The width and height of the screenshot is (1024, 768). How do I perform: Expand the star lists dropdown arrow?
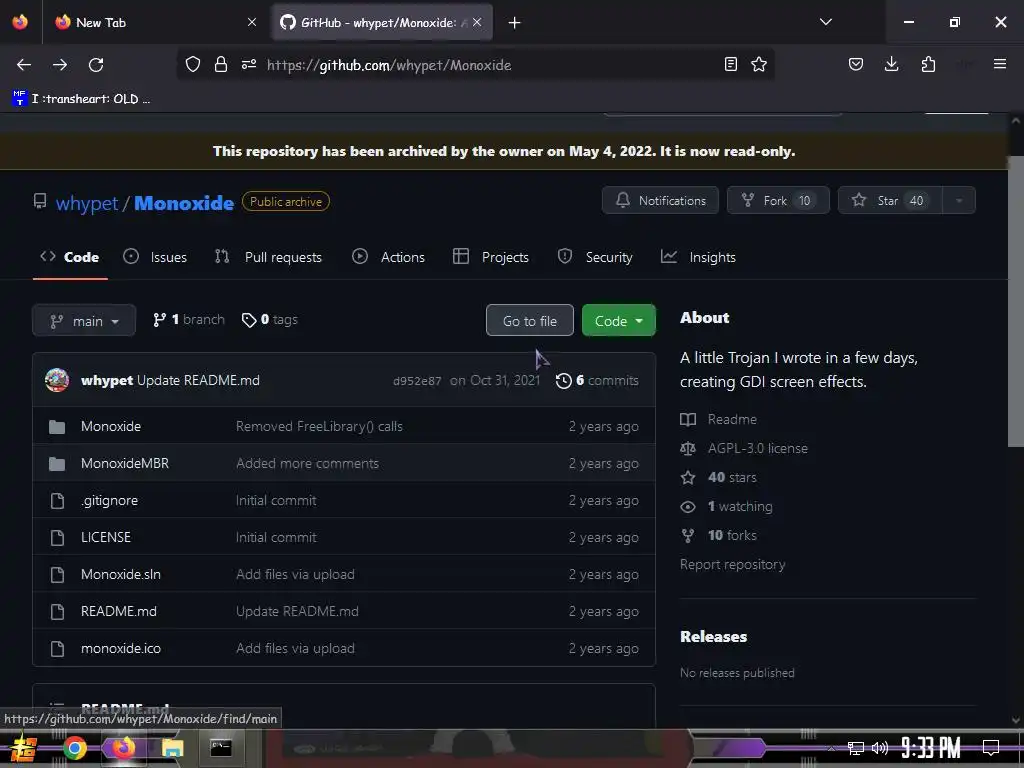coord(959,200)
